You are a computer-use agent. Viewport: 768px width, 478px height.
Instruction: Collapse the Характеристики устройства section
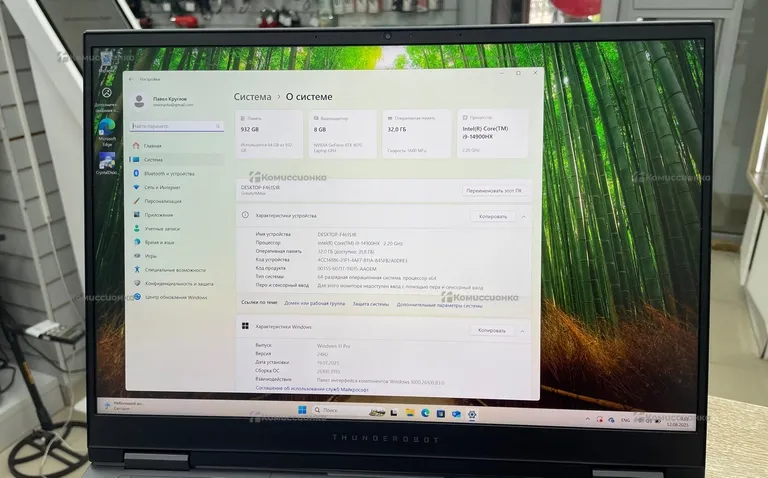pyautogui.click(x=524, y=216)
